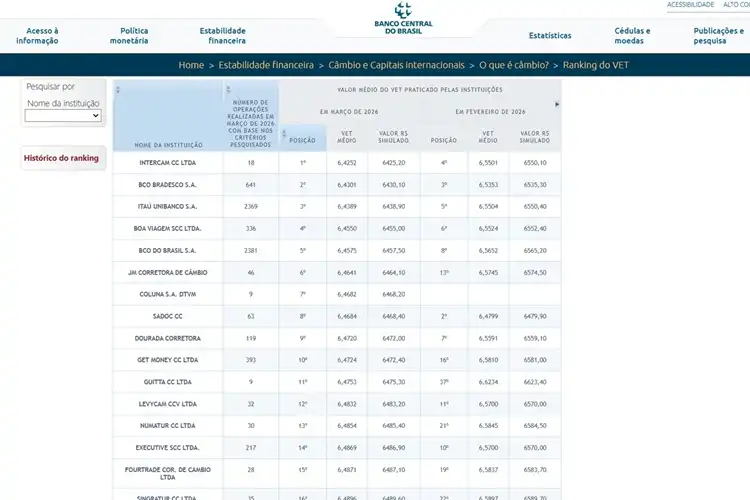This screenshot has height=500, width=750.
Task: Open the Estabilidade financeira menu
Action: pyautogui.click(x=222, y=36)
